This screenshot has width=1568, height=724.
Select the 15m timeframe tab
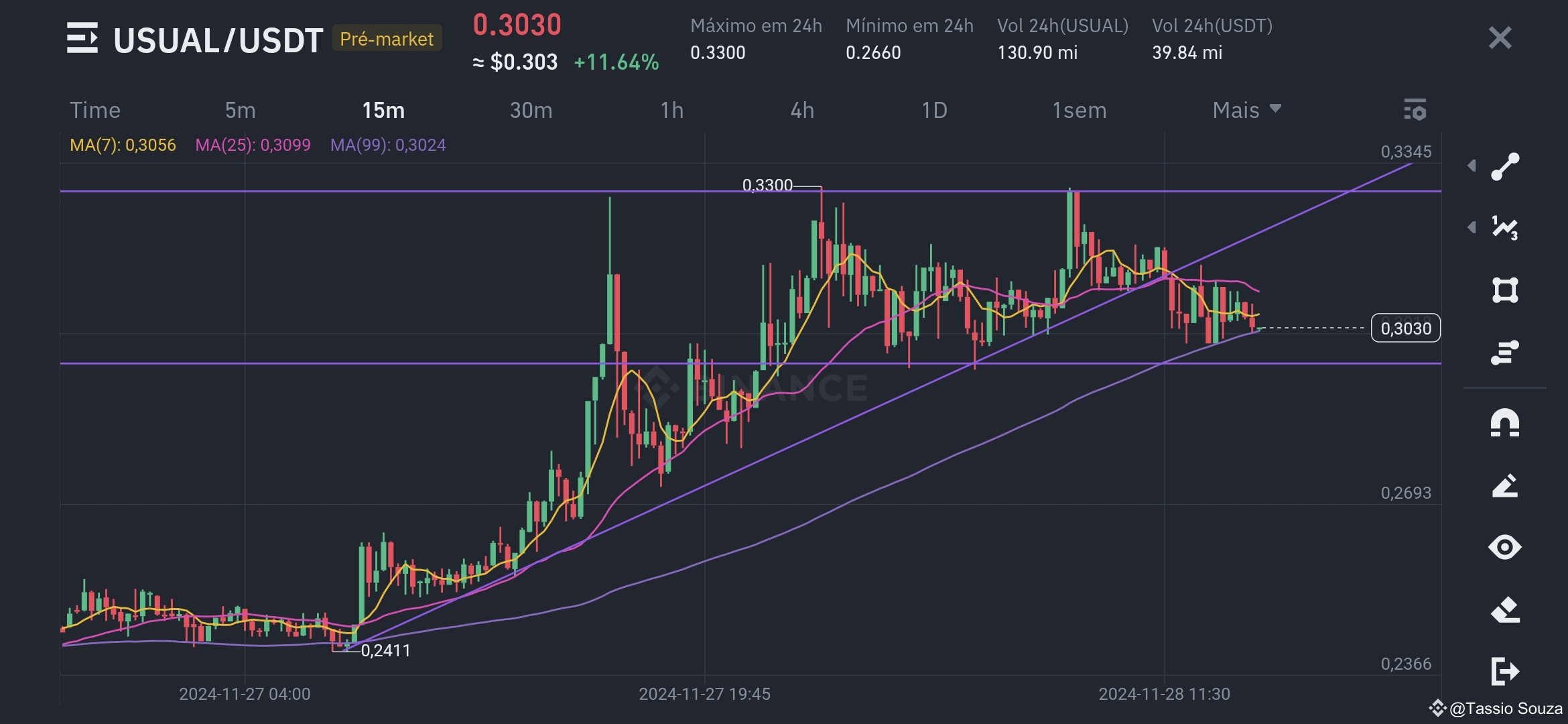coord(383,110)
